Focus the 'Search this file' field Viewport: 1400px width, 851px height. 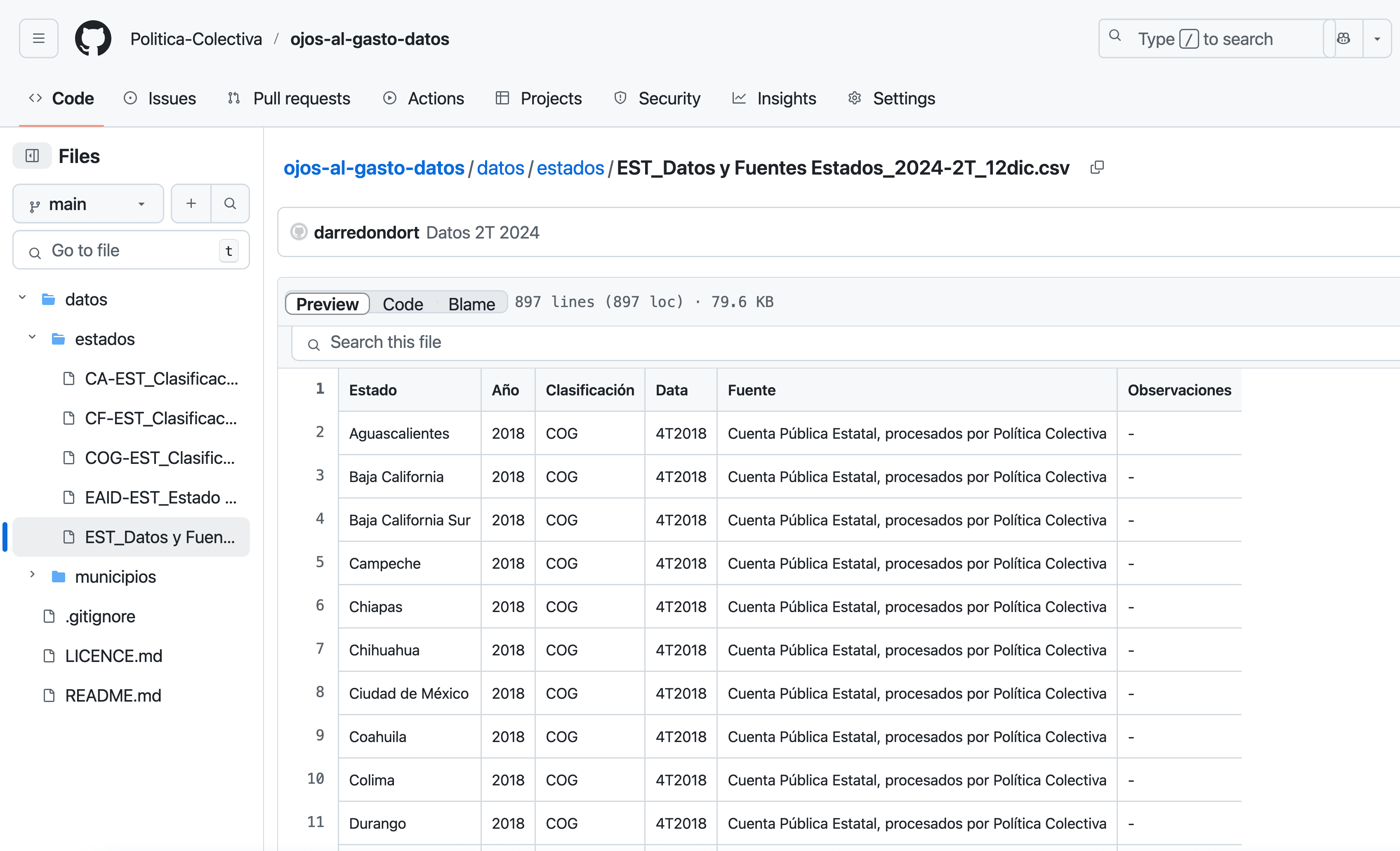[846, 343]
